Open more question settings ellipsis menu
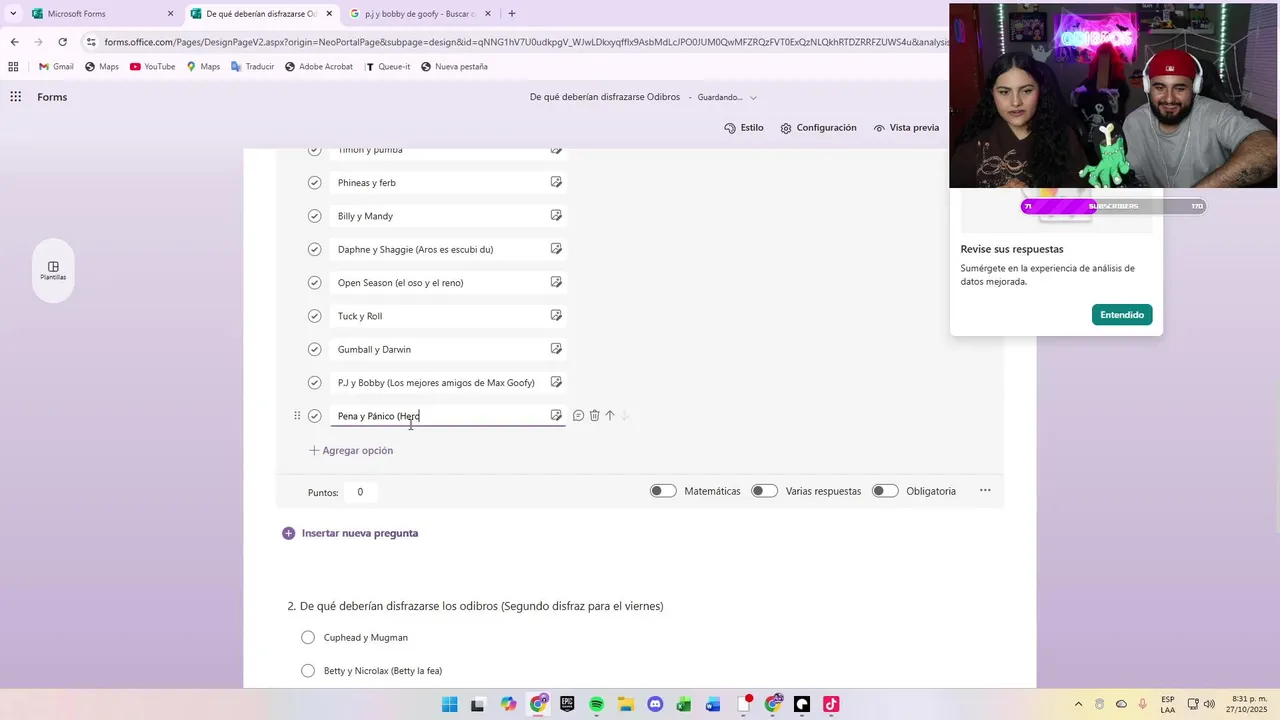Image resolution: width=1280 pixels, height=720 pixels. click(x=985, y=490)
